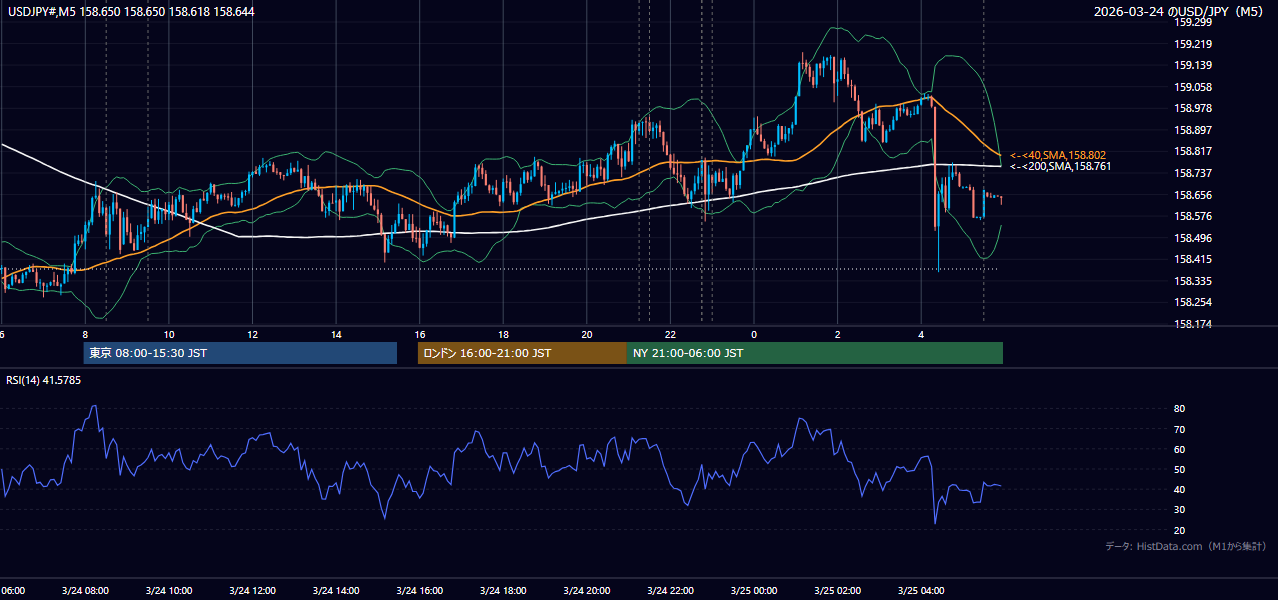
Task: Click hour tick 2 under price chart
Action: tap(838, 334)
